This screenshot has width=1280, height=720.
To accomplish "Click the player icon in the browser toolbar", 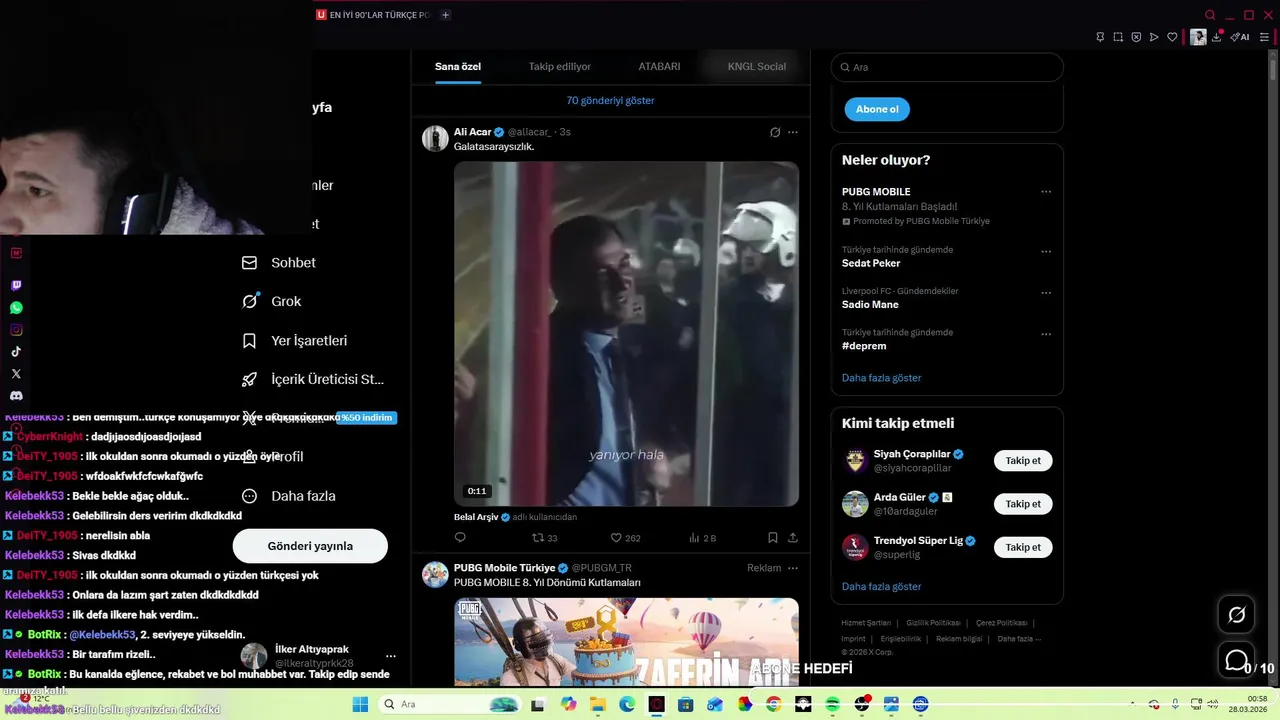I will point(1154,37).
